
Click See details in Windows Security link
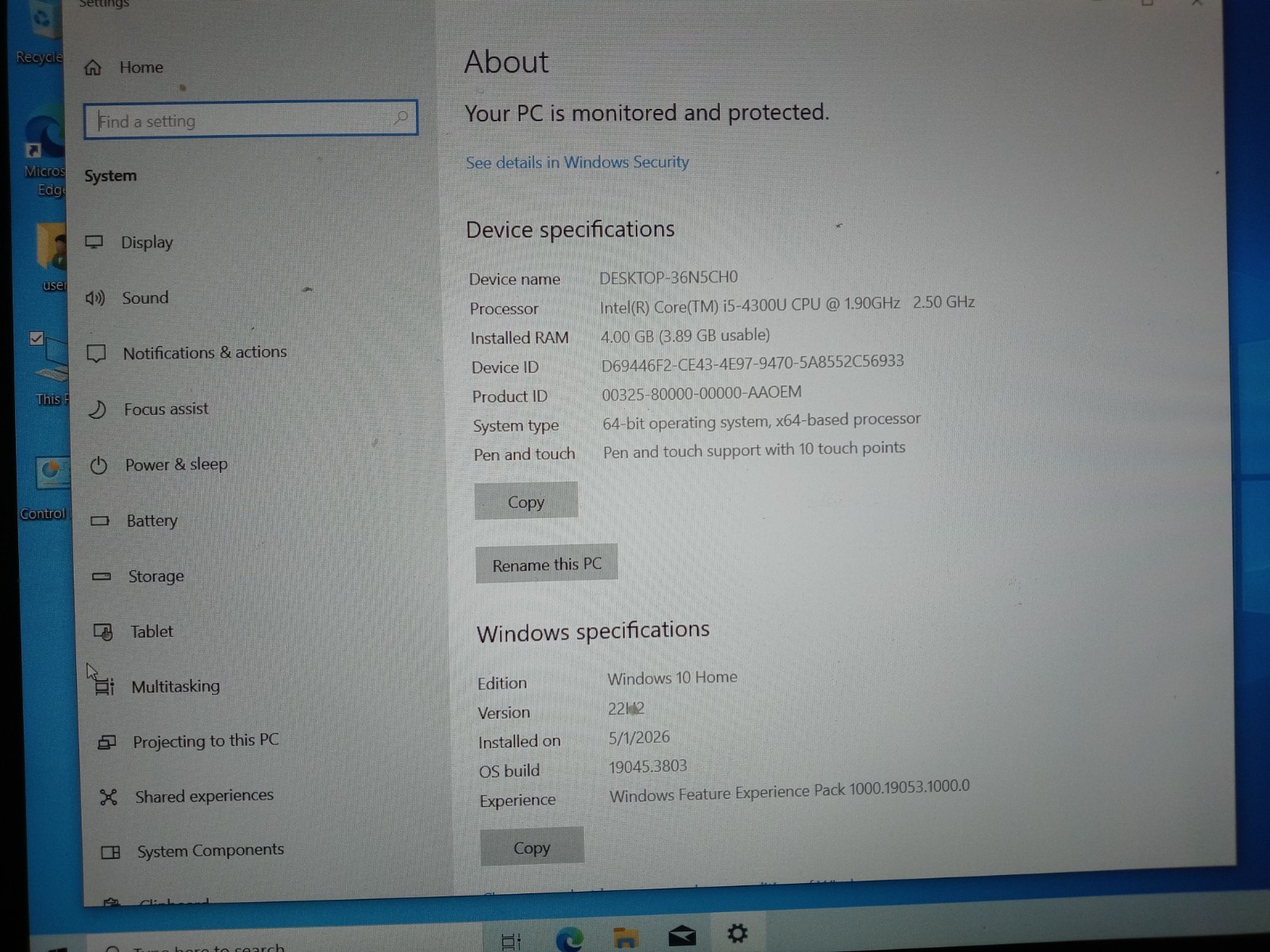[577, 163]
